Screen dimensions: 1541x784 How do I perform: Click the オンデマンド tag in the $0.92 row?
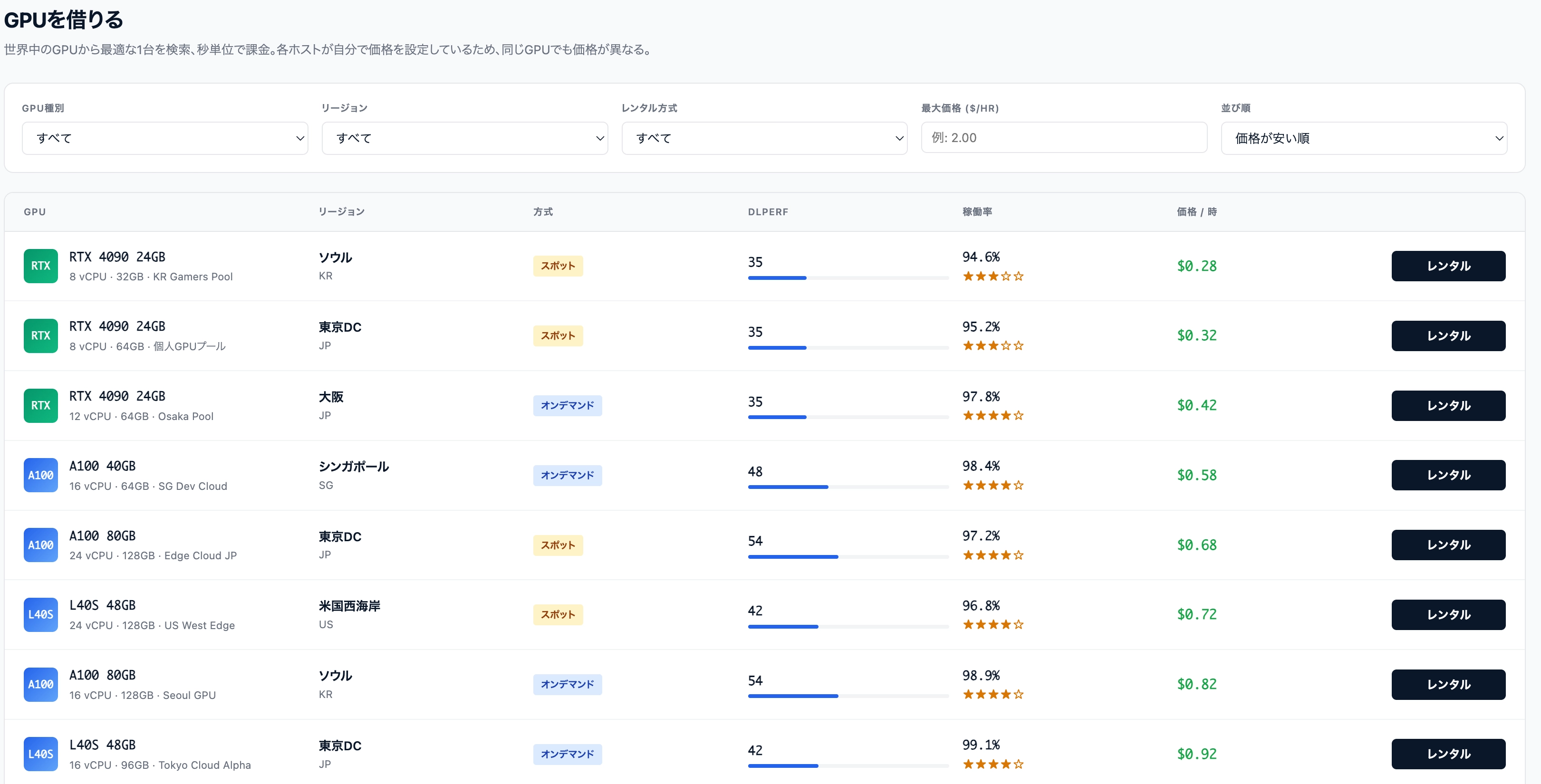click(x=568, y=754)
